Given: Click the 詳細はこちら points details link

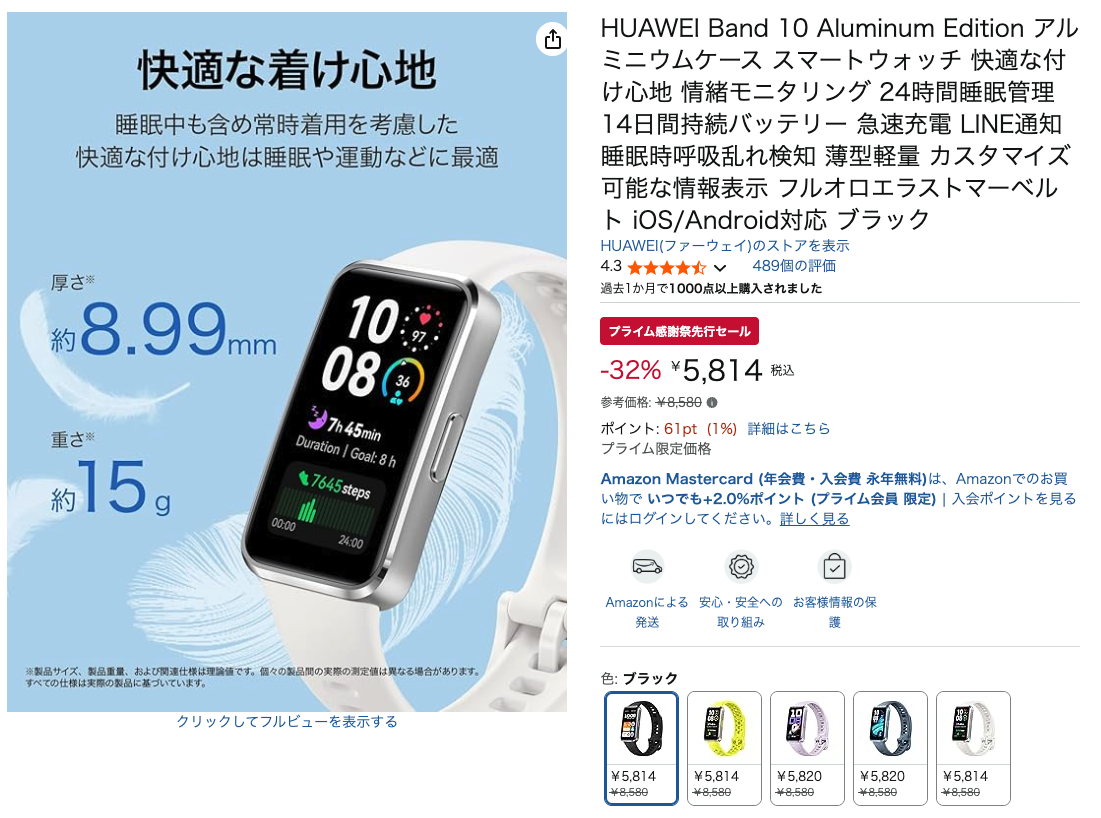Looking at the screenshot, I should tap(789, 428).
